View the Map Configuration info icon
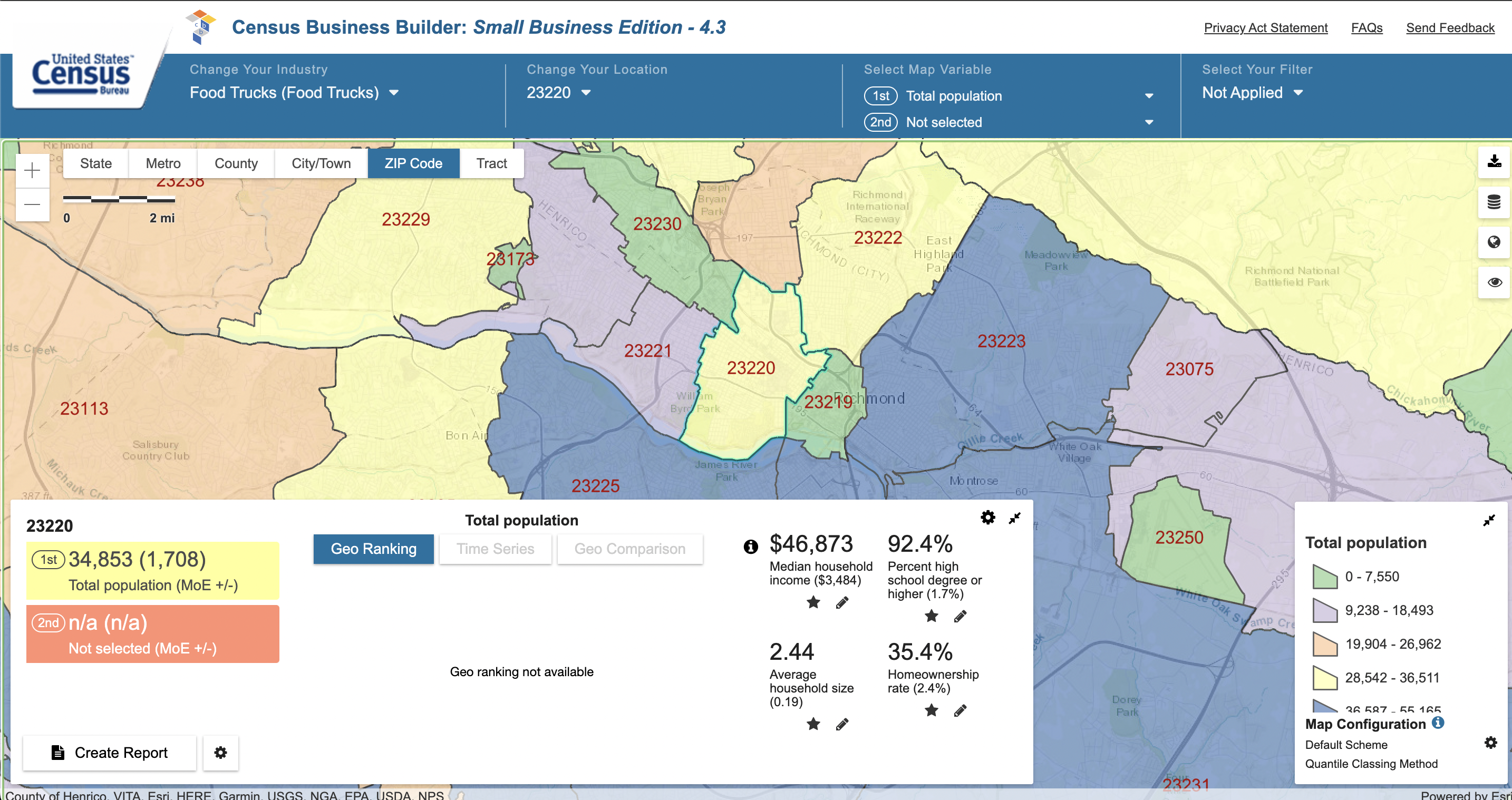 point(1438,723)
